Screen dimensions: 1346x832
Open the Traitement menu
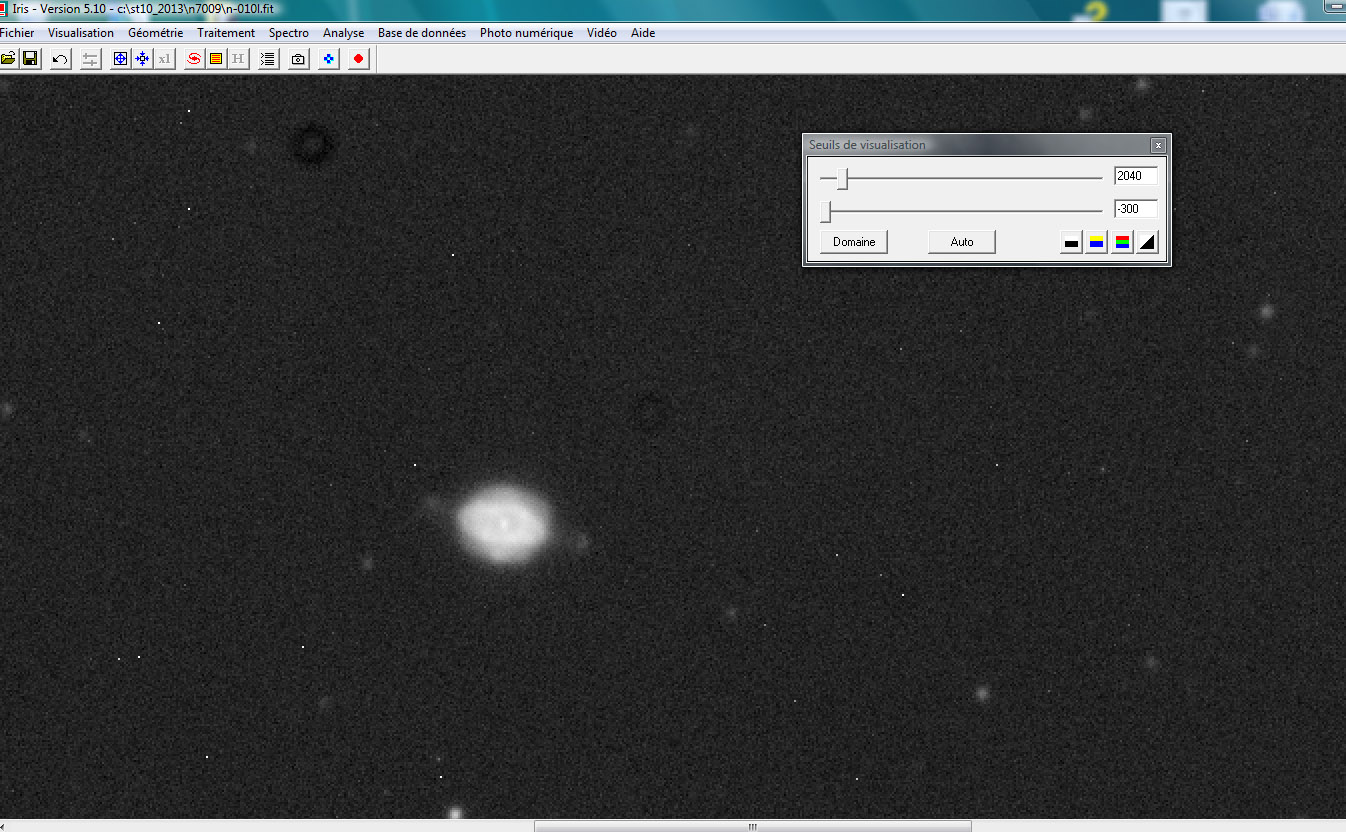coord(226,33)
